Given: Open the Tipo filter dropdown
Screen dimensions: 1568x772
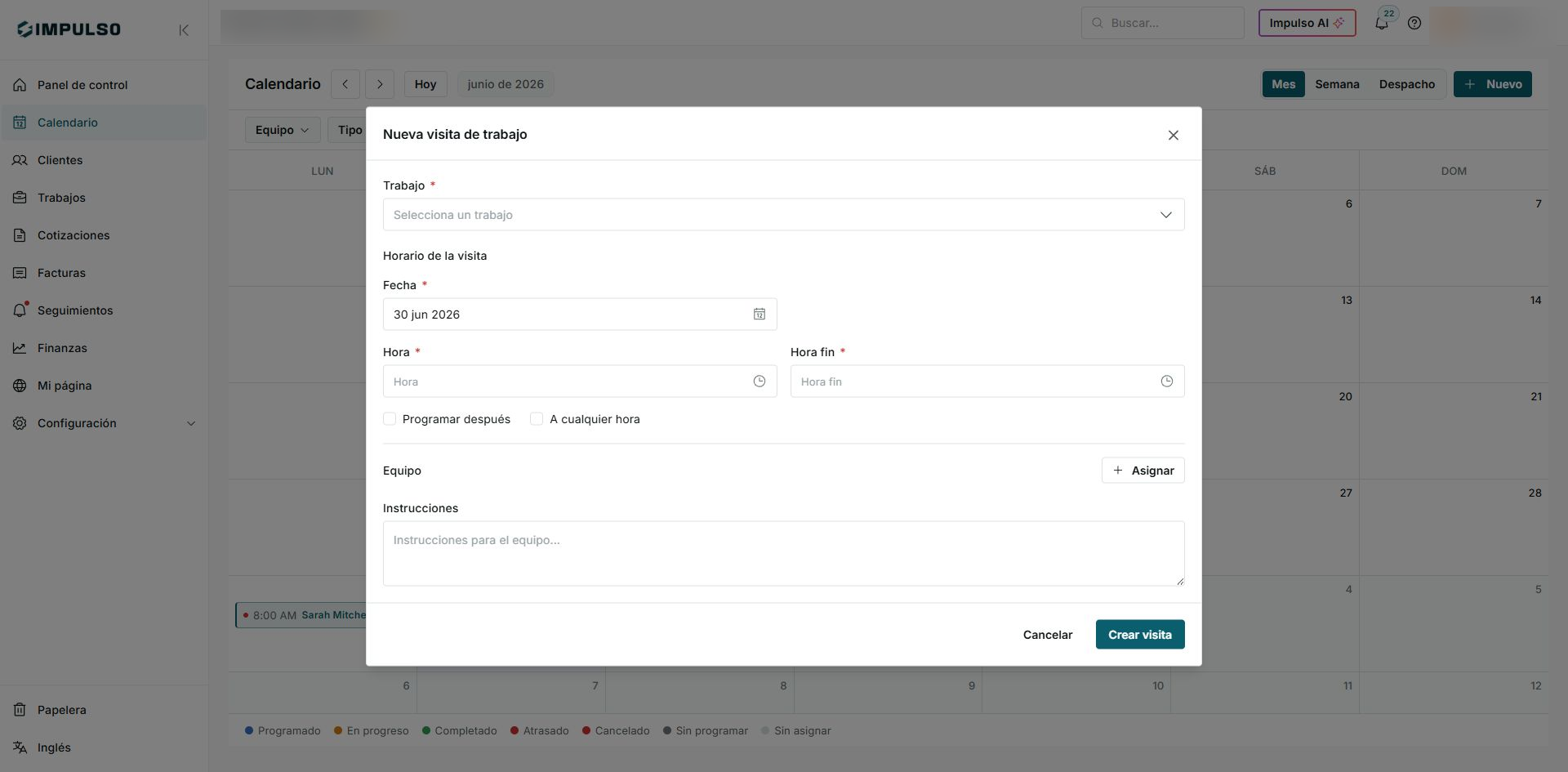Looking at the screenshot, I should point(348,130).
